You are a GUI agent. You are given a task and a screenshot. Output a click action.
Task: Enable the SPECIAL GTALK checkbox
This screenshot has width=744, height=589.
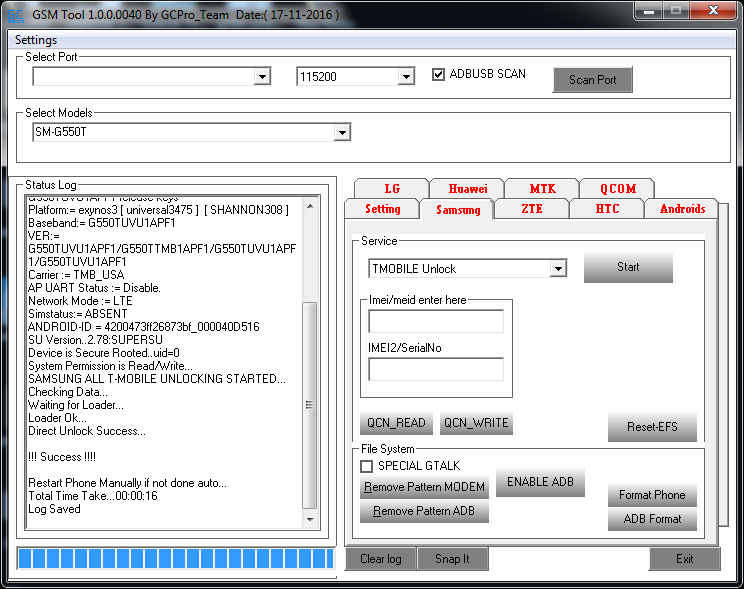tap(366, 466)
